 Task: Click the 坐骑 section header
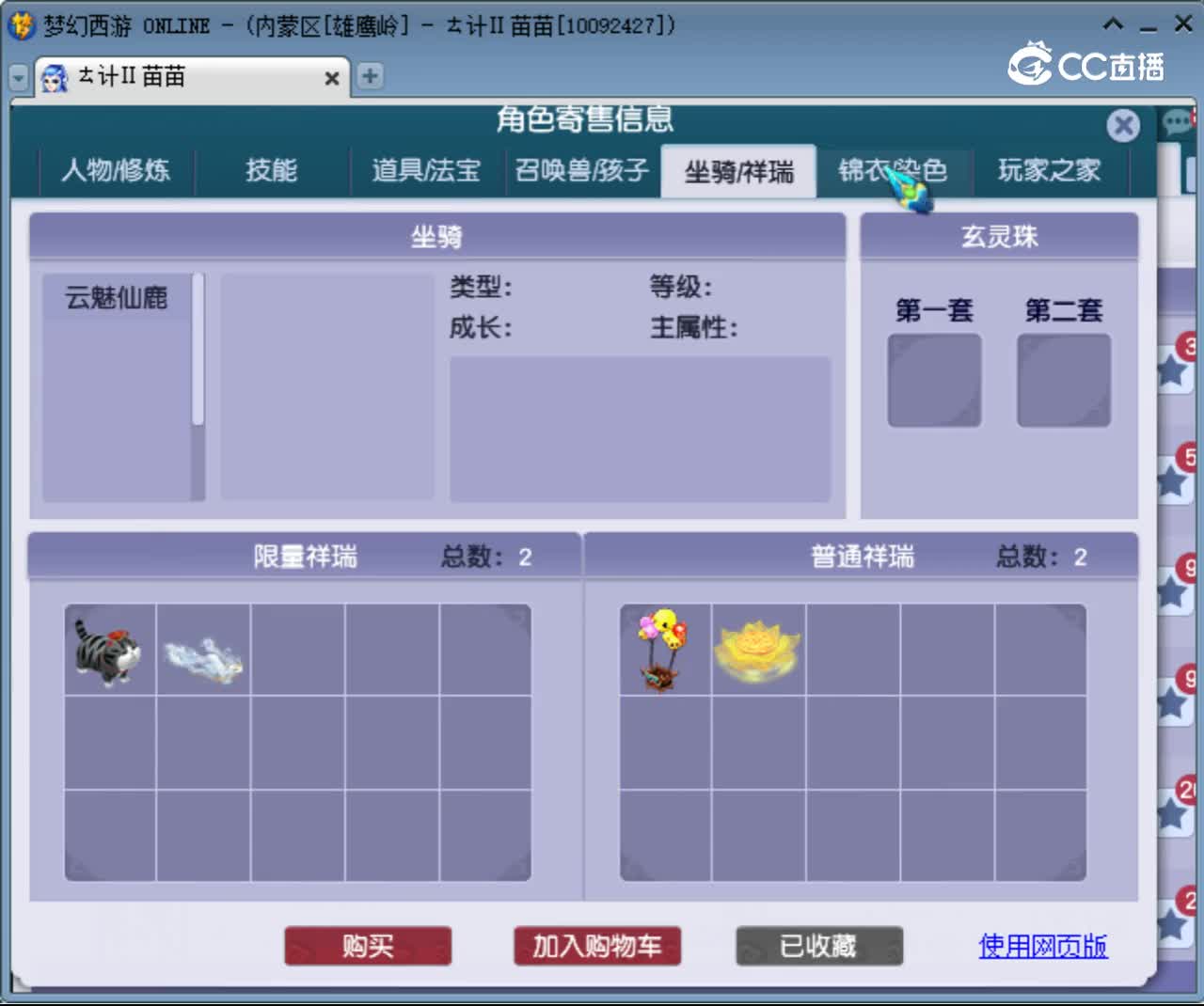click(437, 237)
